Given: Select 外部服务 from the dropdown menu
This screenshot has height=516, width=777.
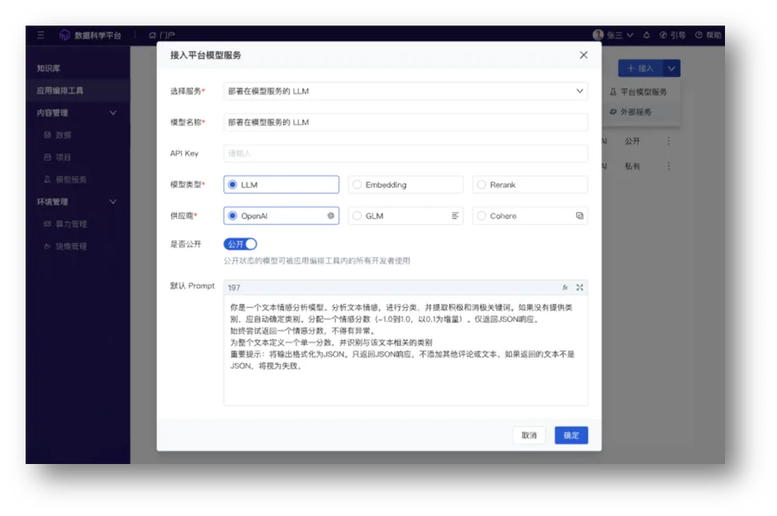Looking at the screenshot, I should 643,112.
